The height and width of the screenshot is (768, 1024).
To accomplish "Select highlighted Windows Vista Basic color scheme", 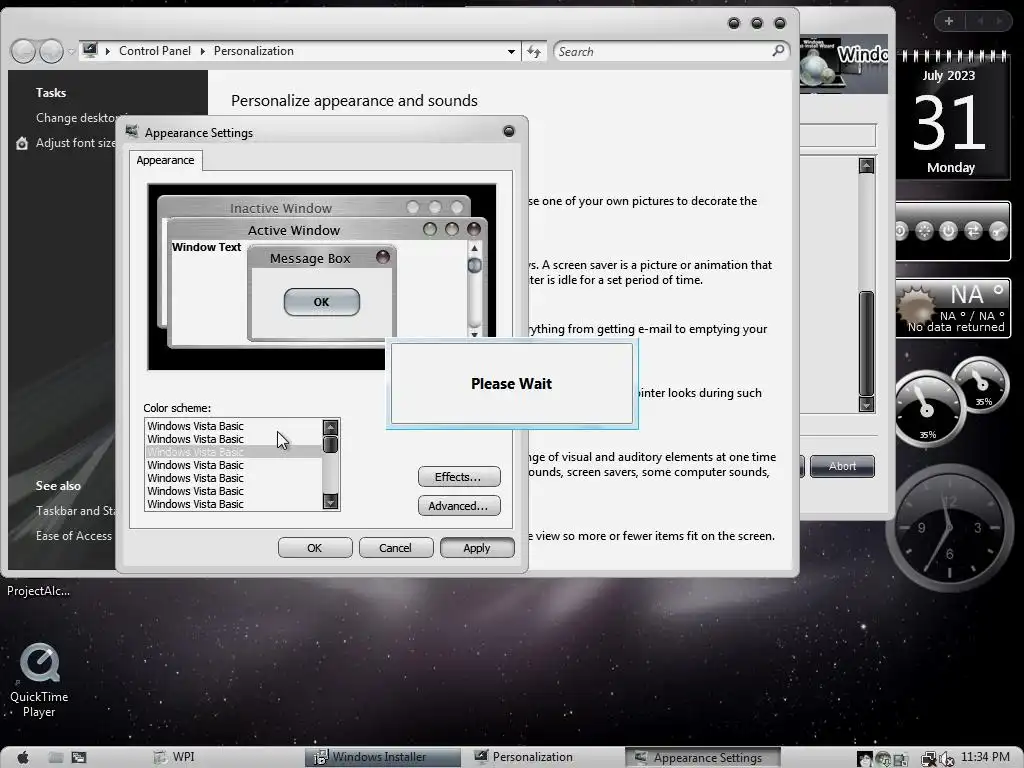I will pos(233,452).
